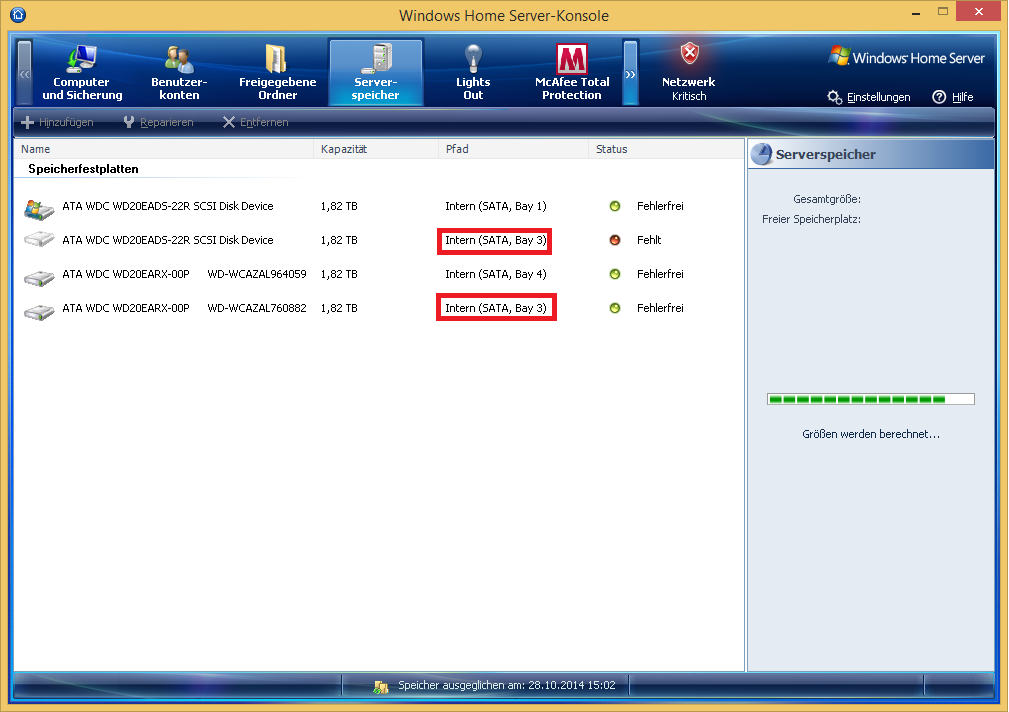
Task: Click drive icon for WD-WCAZAL964059
Action: (x=39, y=277)
